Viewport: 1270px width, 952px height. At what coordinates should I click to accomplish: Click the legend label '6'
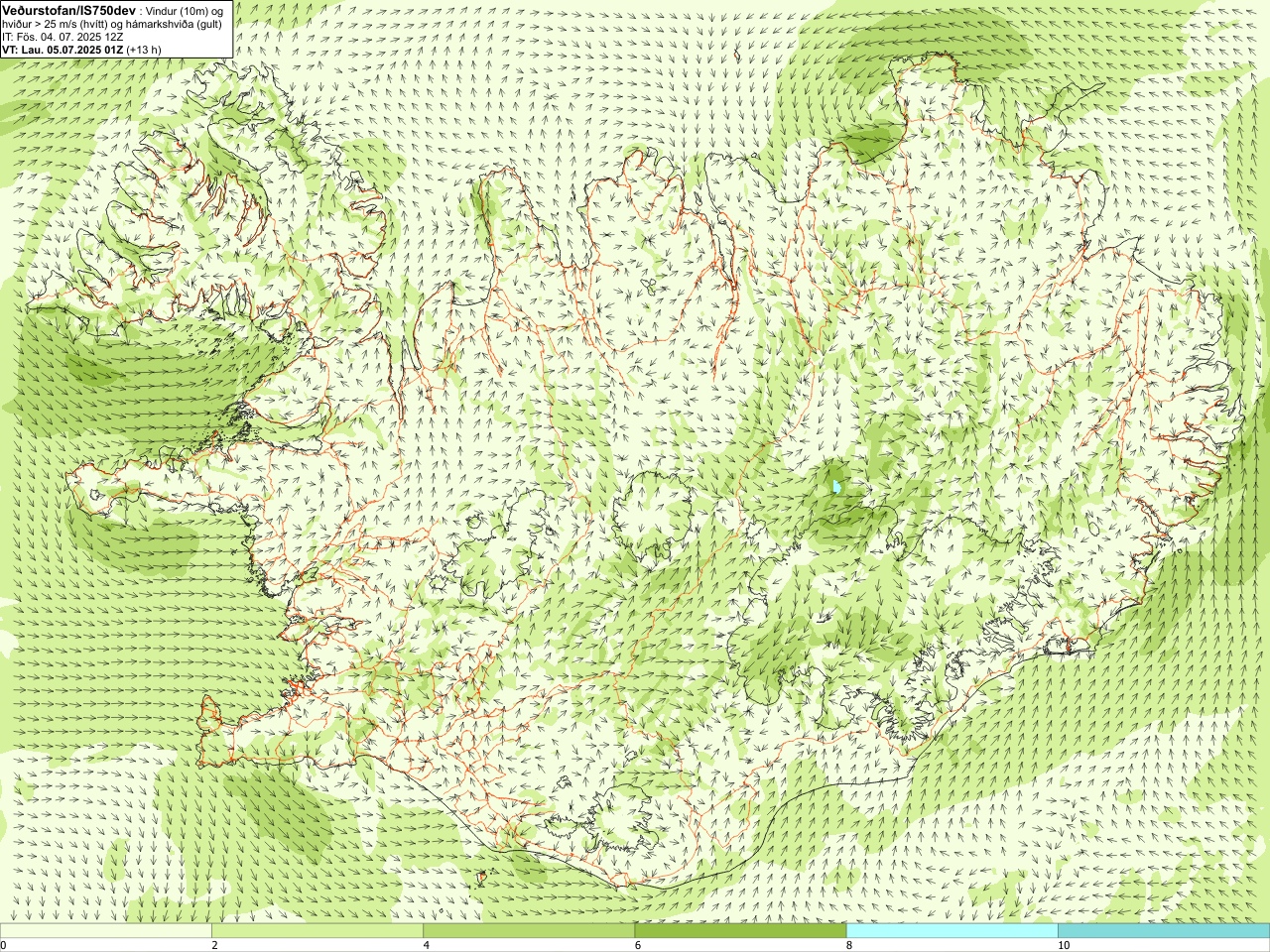pyautogui.click(x=637, y=945)
